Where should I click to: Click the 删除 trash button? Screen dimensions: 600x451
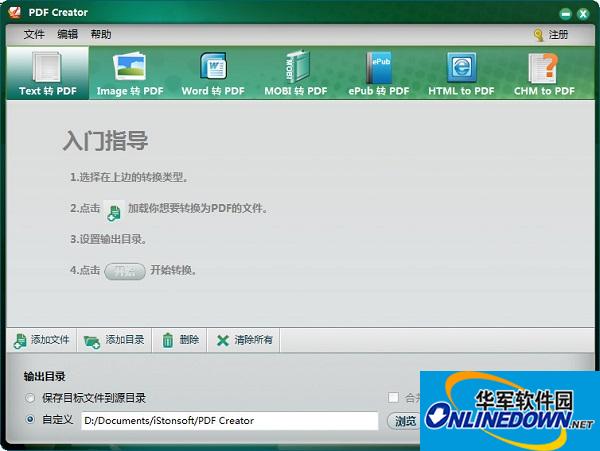pyautogui.click(x=180, y=340)
